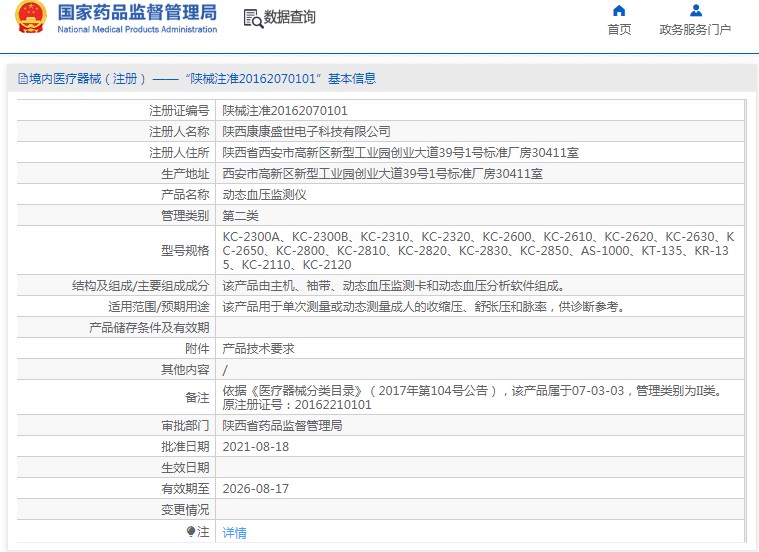Click the 首页 home icon
Image resolution: width=759 pixels, height=552 pixels.
coord(619,11)
